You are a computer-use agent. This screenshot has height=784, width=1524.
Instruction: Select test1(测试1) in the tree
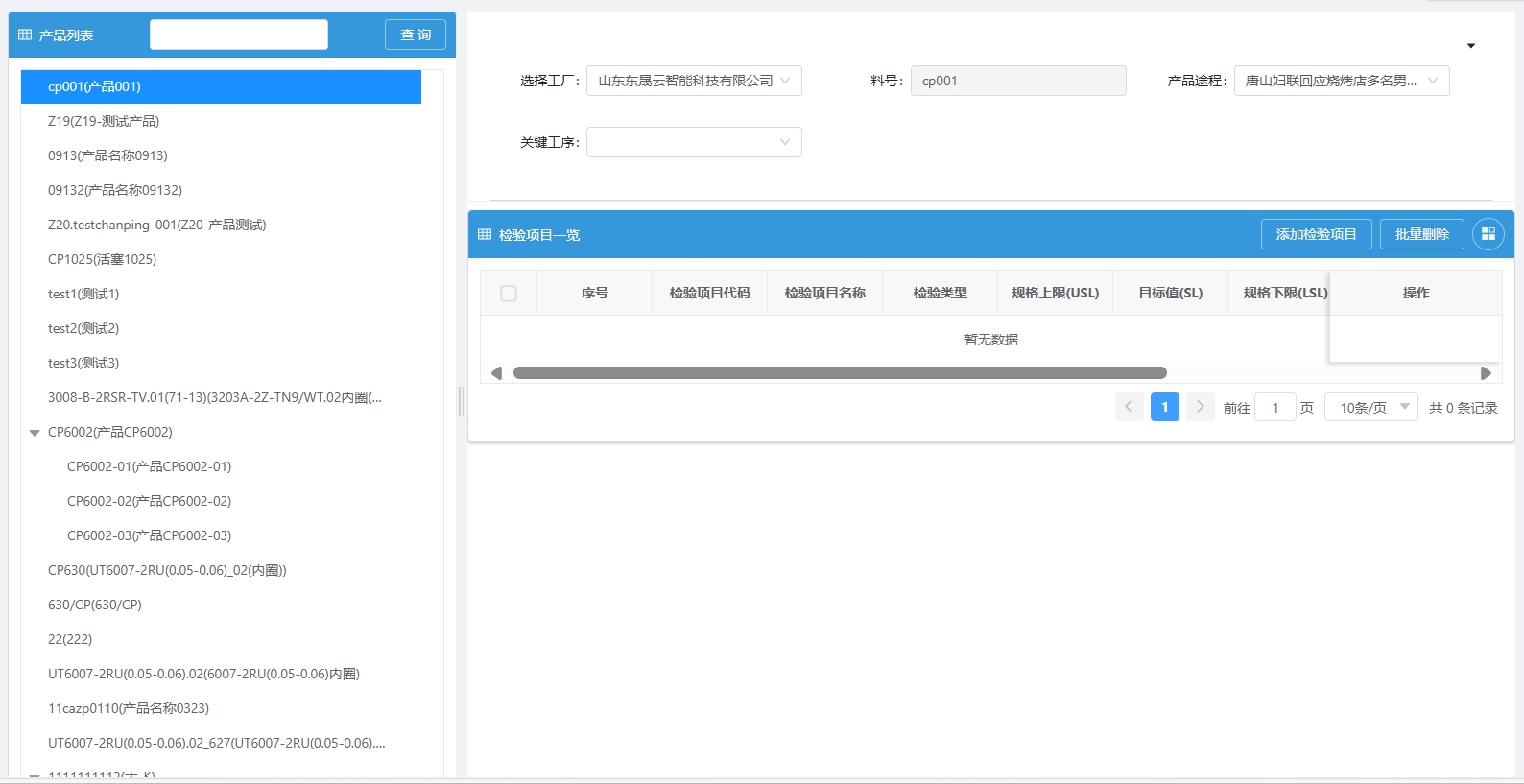(x=83, y=294)
